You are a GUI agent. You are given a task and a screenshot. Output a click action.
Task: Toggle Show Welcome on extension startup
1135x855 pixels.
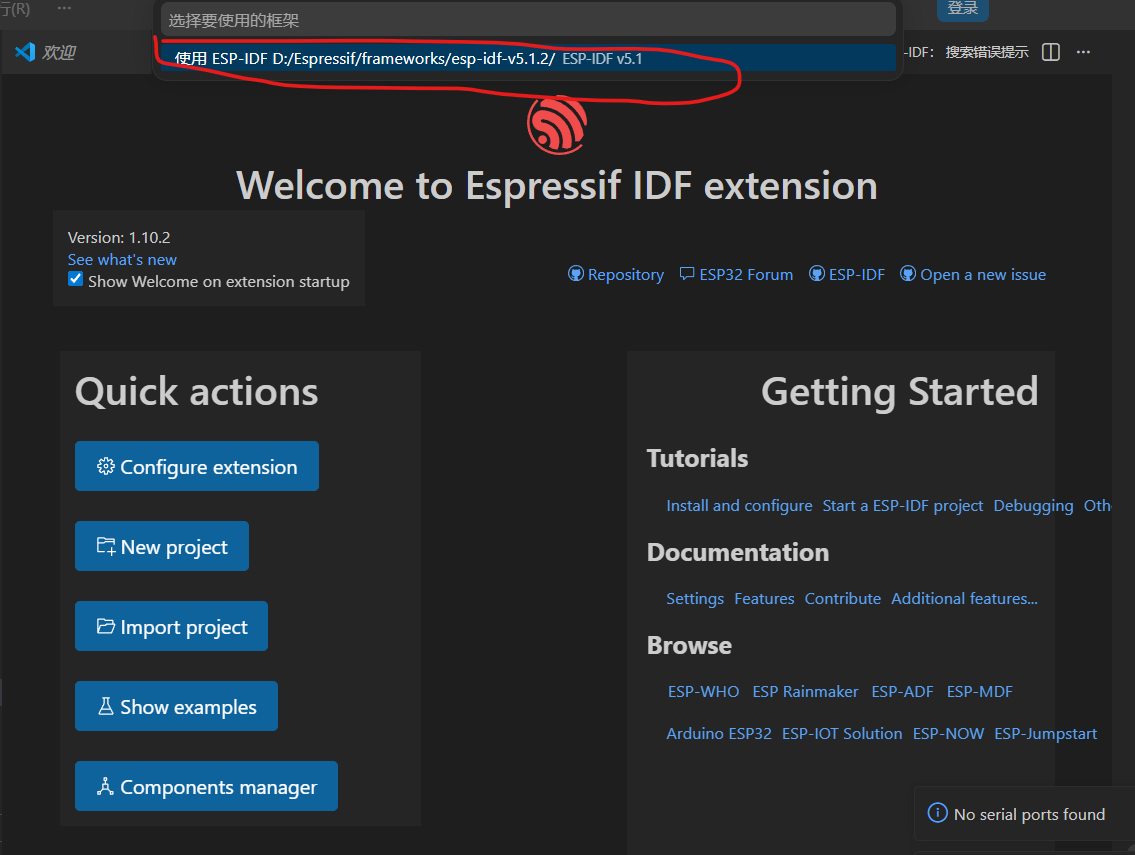pyautogui.click(x=75, y=279)
